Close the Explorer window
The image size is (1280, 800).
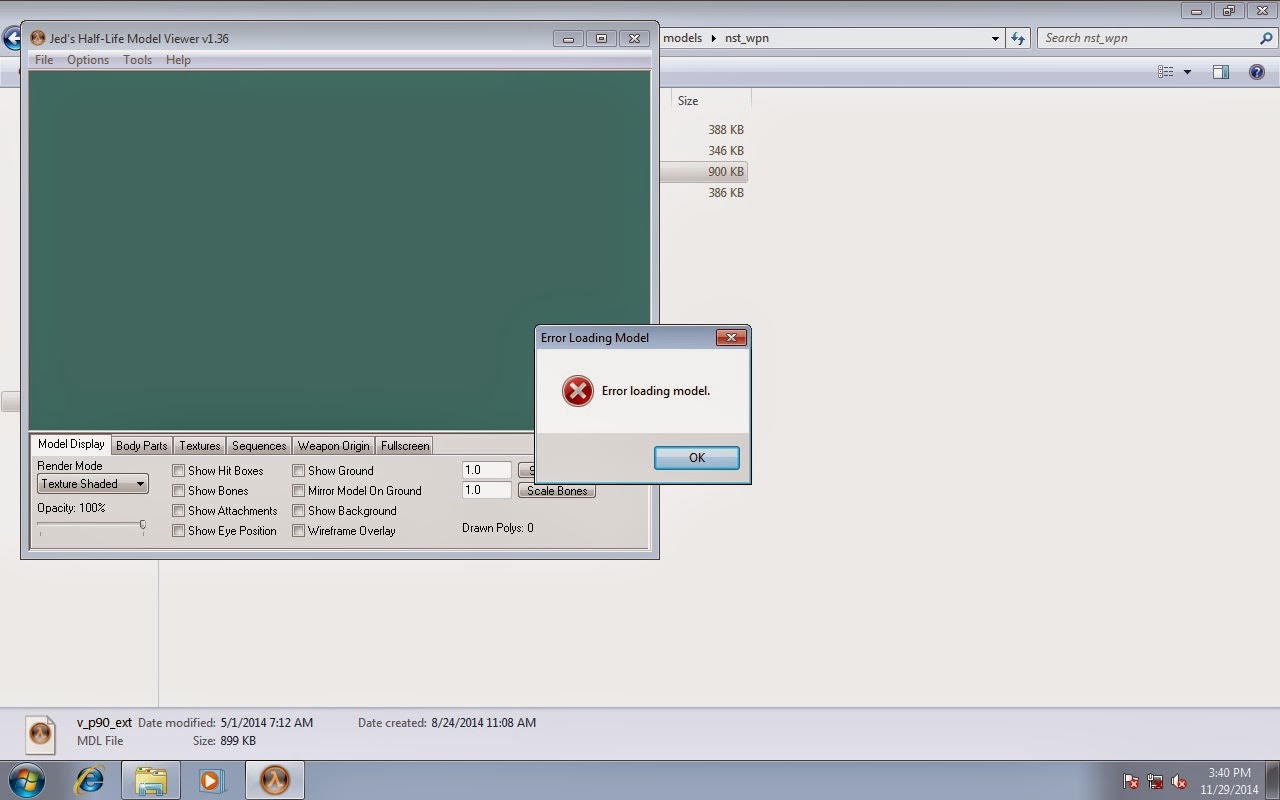pyautogui.click(x=1261, y=11)
